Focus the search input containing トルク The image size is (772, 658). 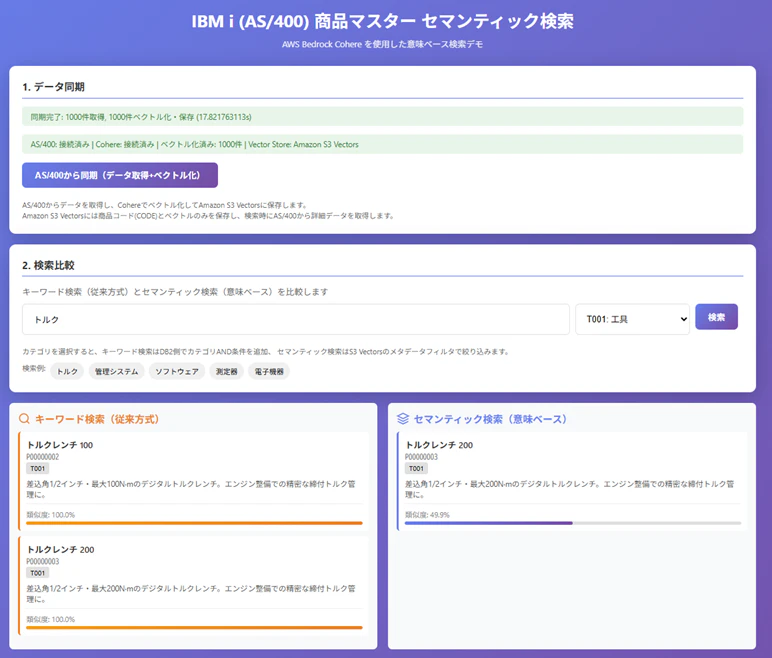295,319
